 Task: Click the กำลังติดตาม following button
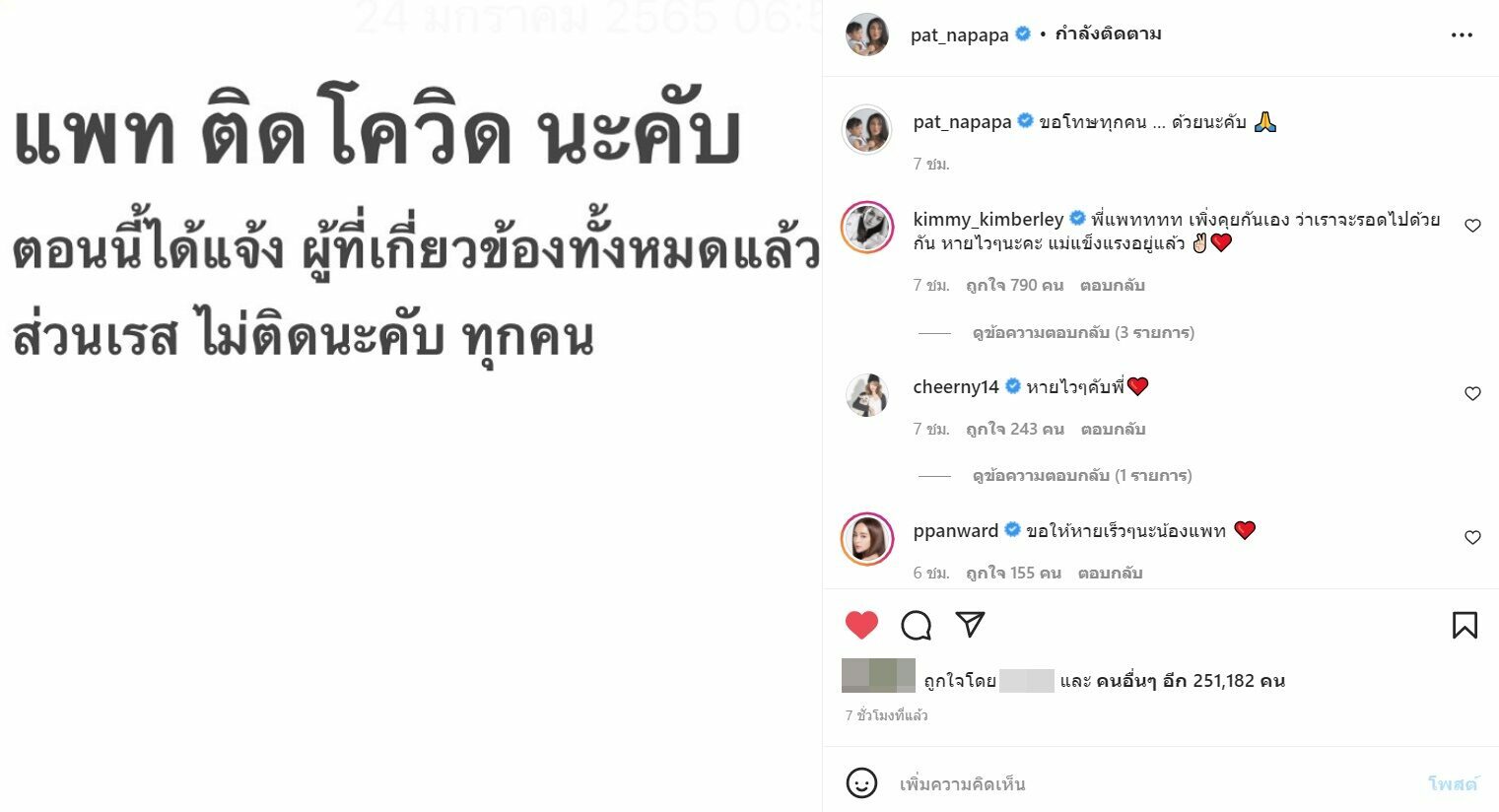[x=1108, y=34]
